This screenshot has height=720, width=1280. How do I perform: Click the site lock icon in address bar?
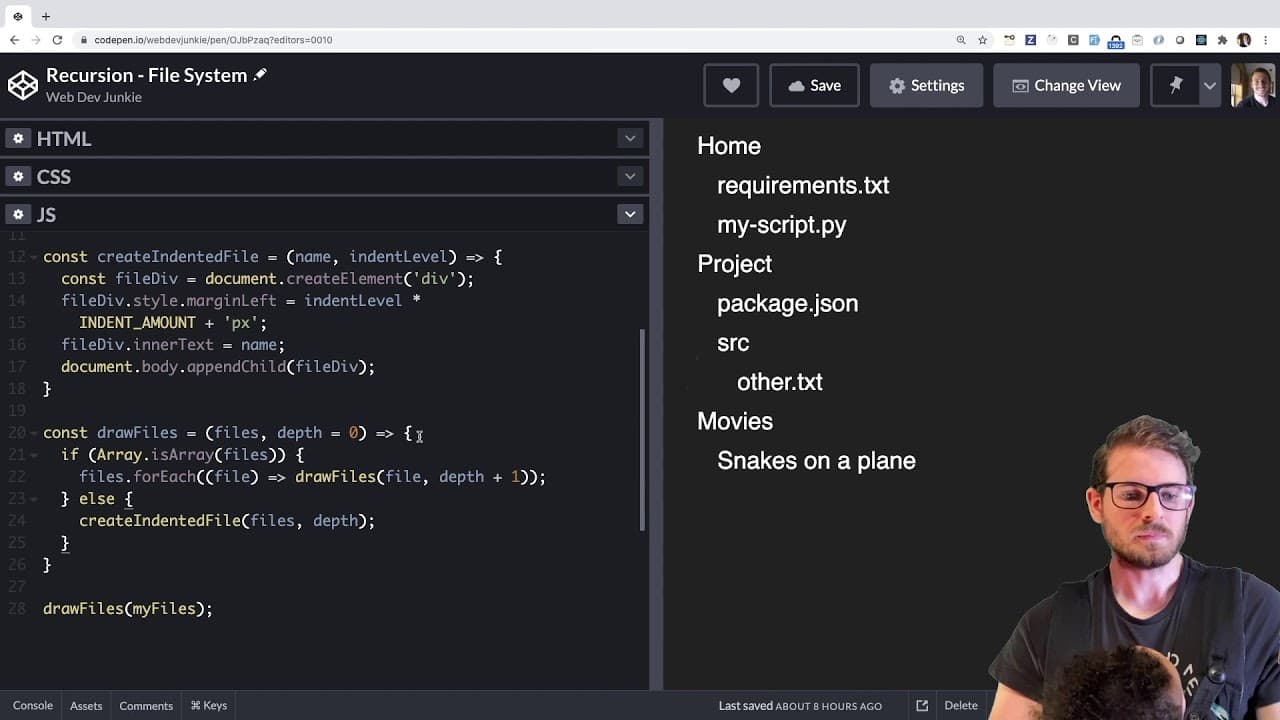pos(84,40)
